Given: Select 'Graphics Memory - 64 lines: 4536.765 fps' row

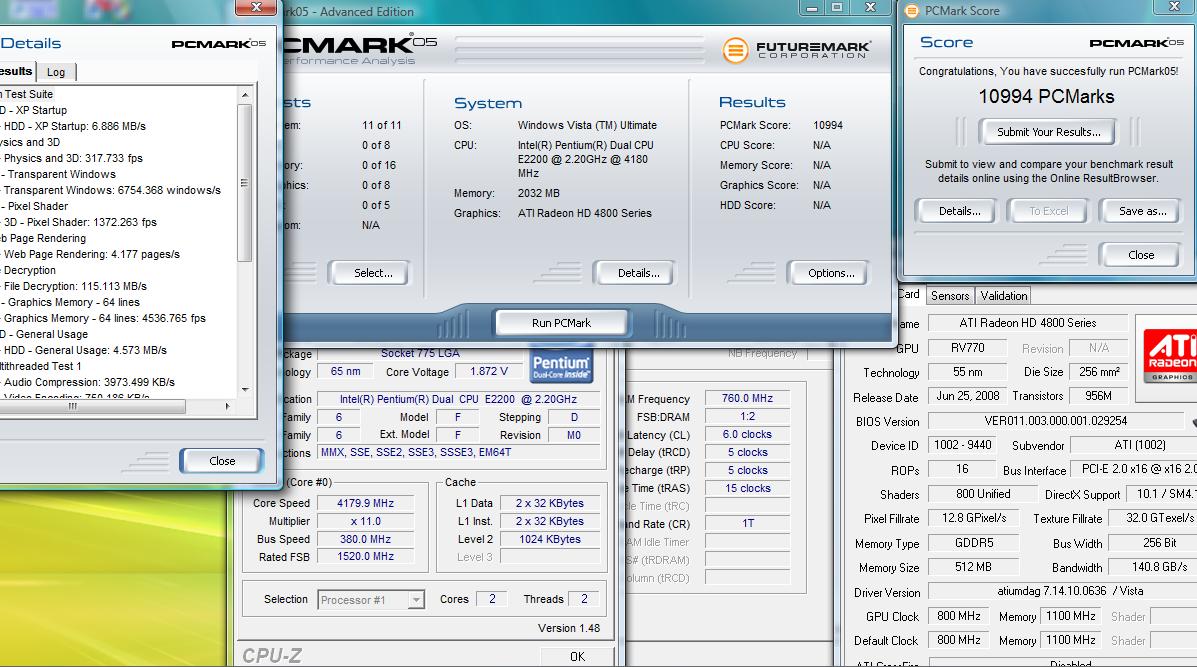Looking at the screenshot, I should (x=105, y=318).
